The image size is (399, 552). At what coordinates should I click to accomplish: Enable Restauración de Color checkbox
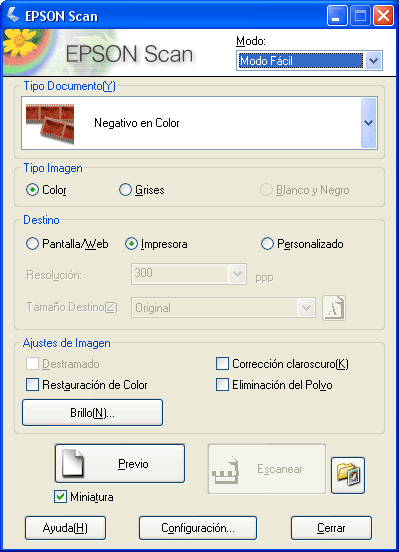pyautogui.click(x=32, y=384)
